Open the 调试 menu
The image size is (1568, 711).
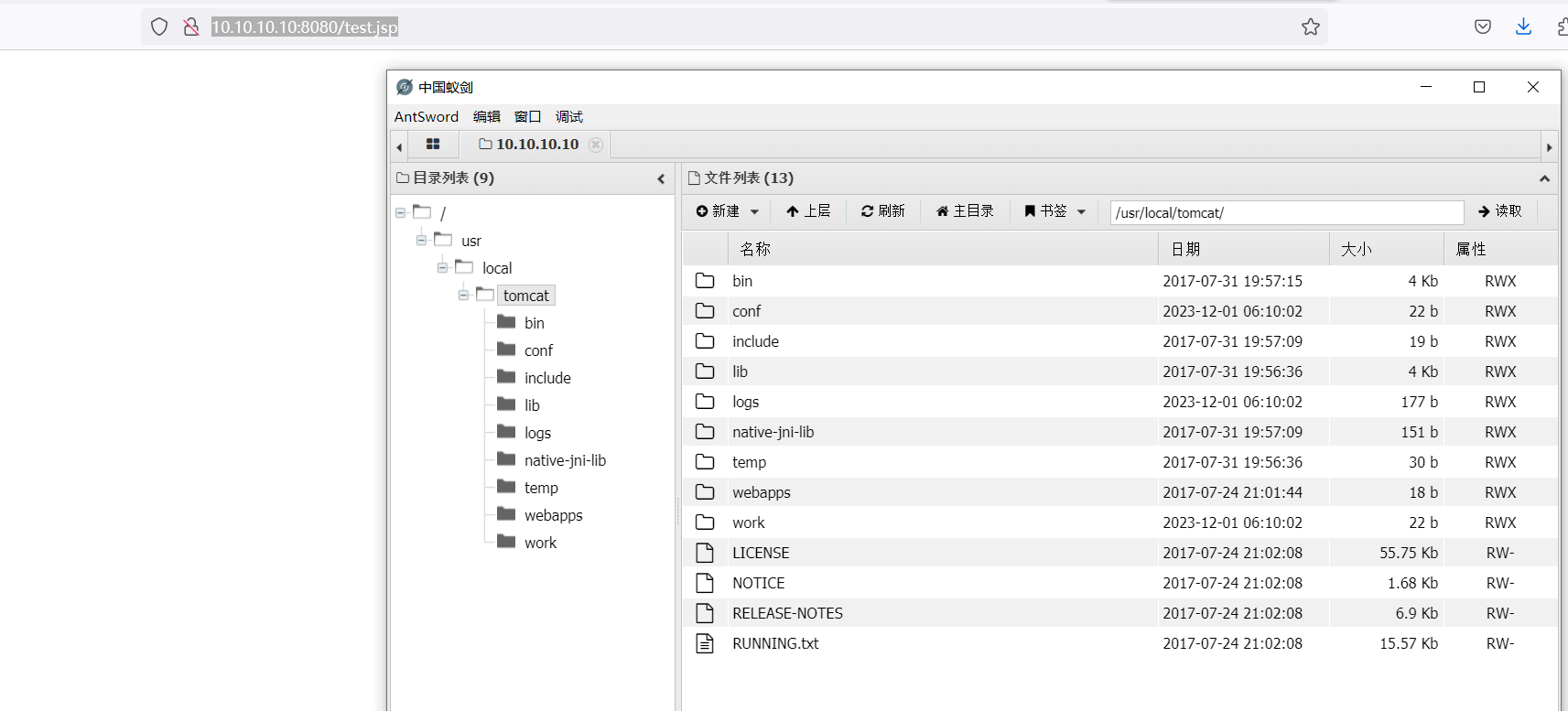pyautogui.click(x=569, y=116)
